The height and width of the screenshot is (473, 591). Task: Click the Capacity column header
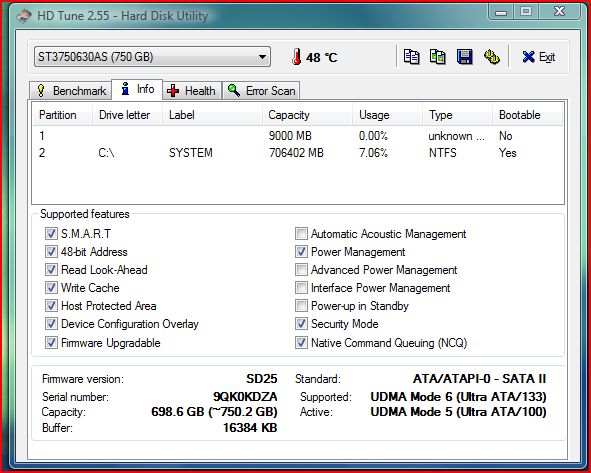click(307, 115)
